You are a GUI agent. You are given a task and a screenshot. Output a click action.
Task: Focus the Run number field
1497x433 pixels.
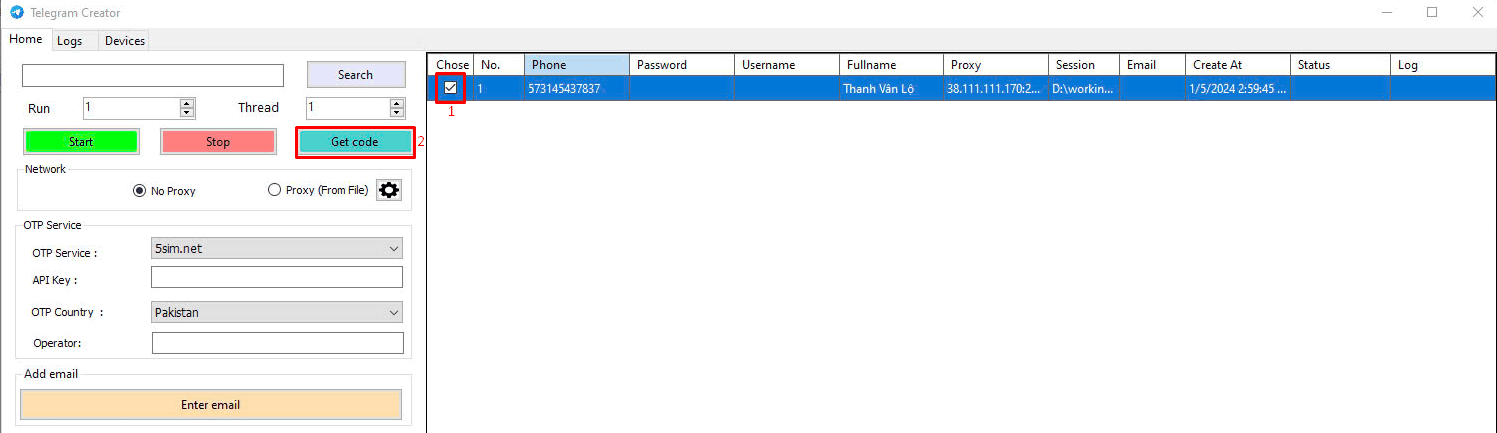coord(132,108)
